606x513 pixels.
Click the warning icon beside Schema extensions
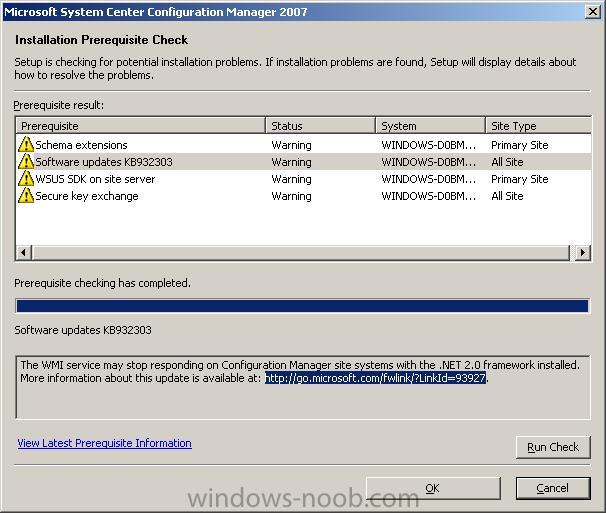[x=26, y=145]
